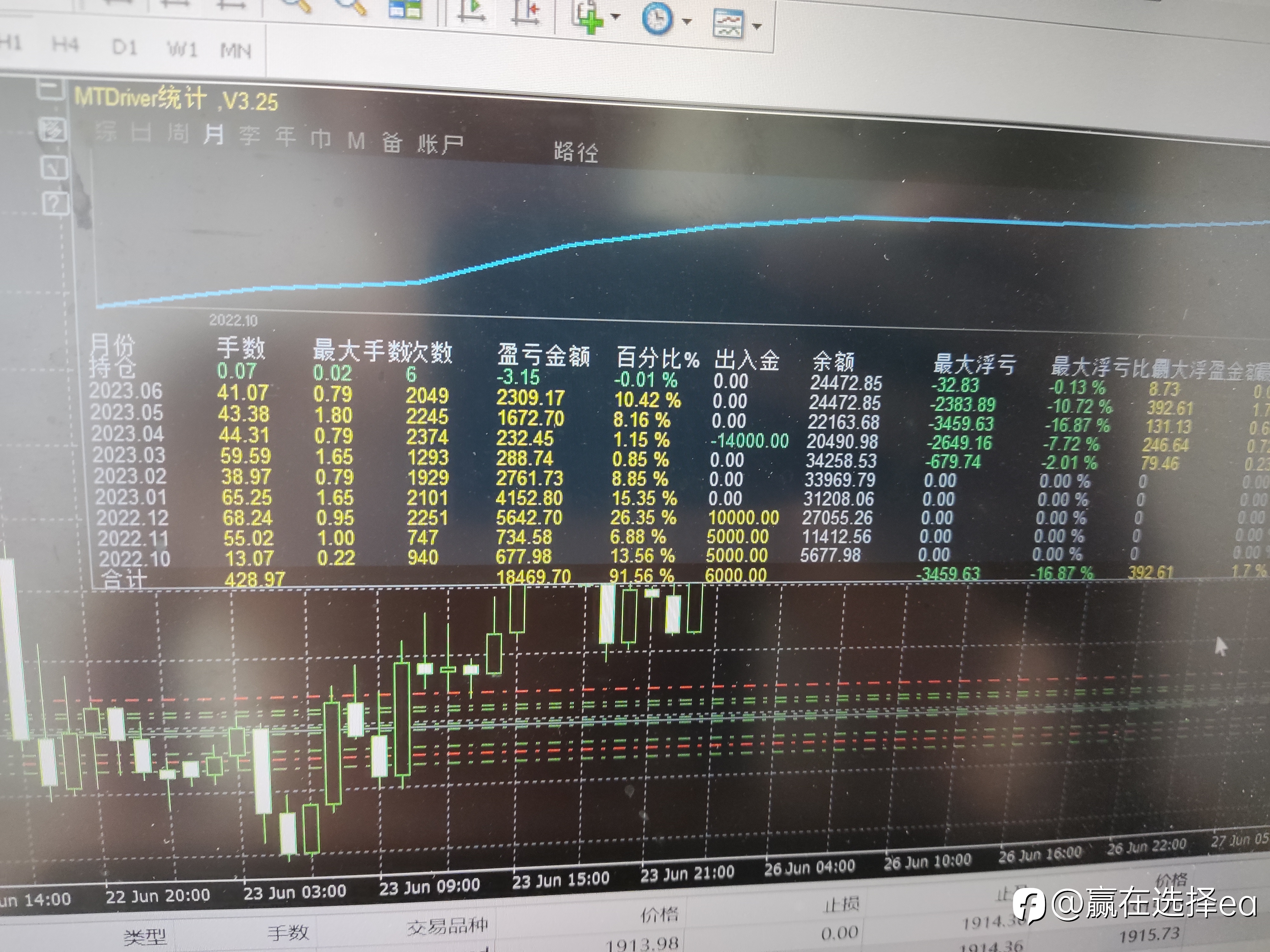
Task: Open the 综 summary tab
Action: [x=106, y=132]
